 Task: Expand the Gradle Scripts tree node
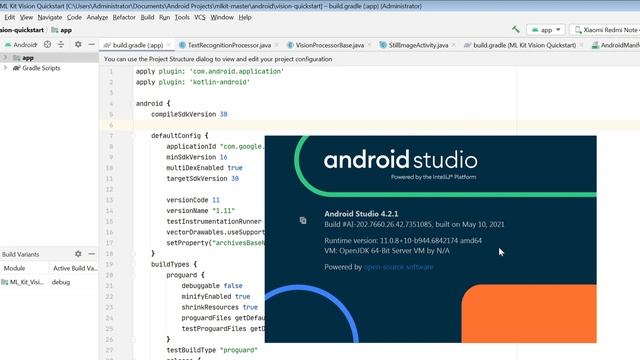(x=5, y=68)
